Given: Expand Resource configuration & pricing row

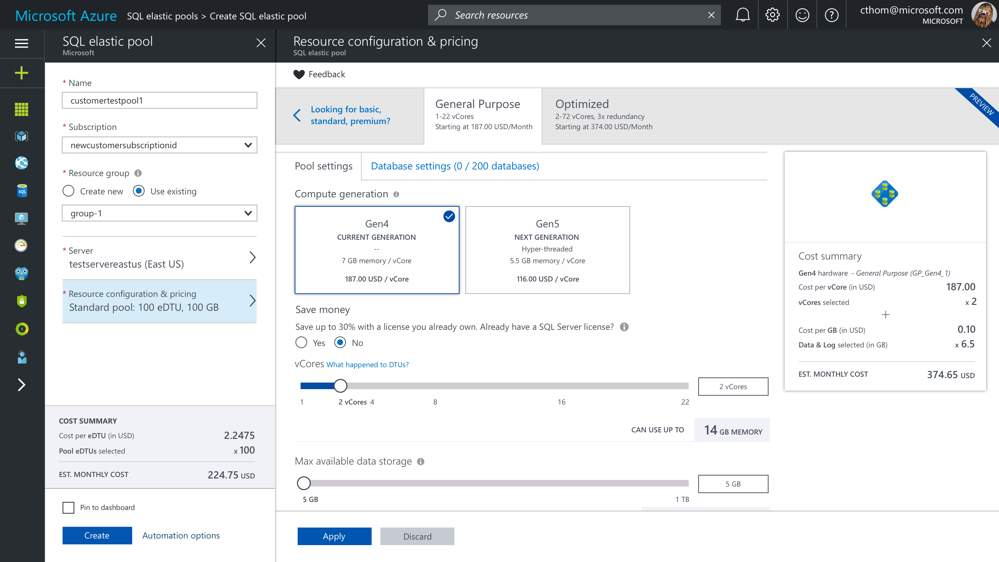Looking at the screenshot, I should pos(159,301).
